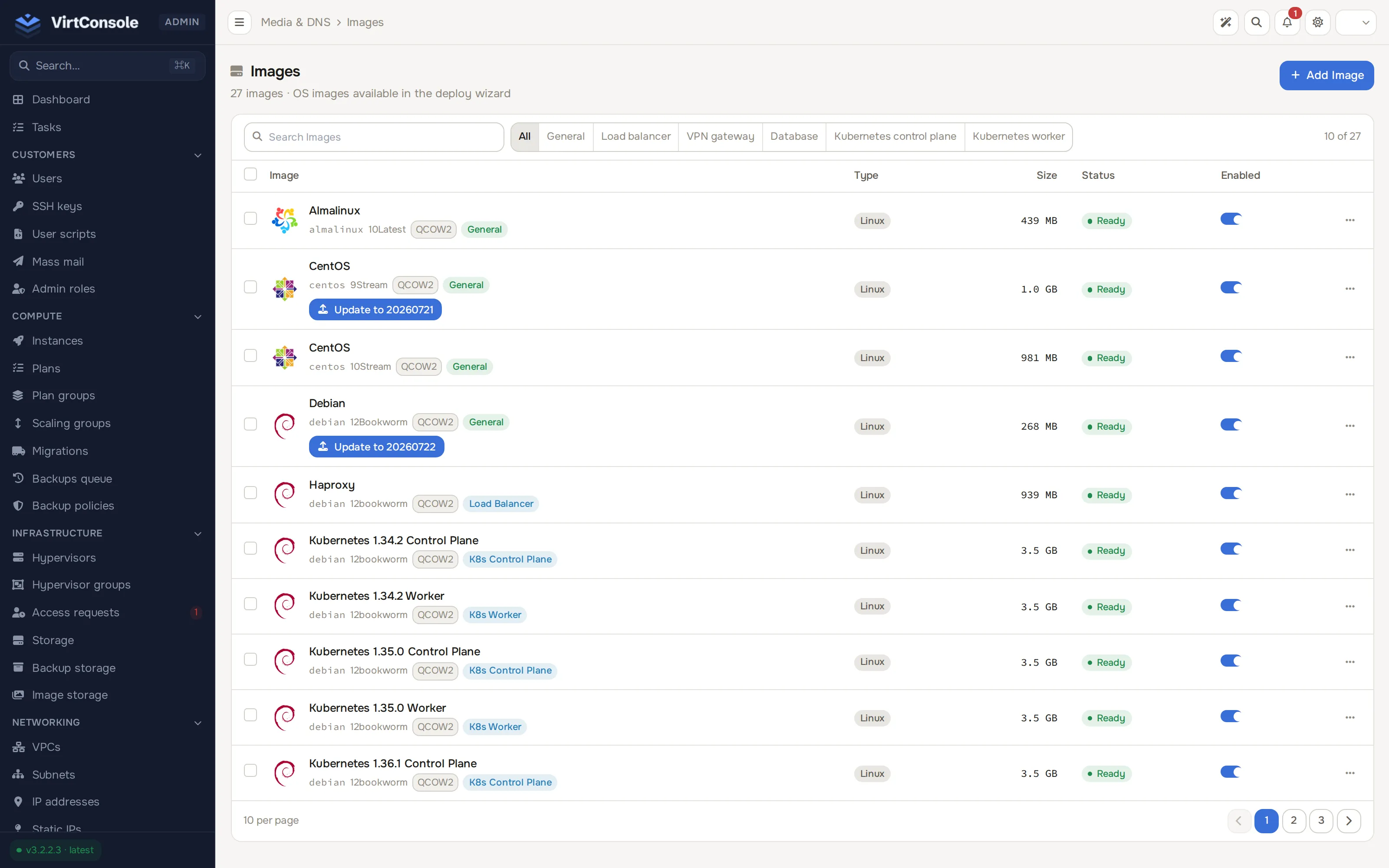1389x868 pixels.
Task: Go to page 2
Action: tap(1294, 820)
